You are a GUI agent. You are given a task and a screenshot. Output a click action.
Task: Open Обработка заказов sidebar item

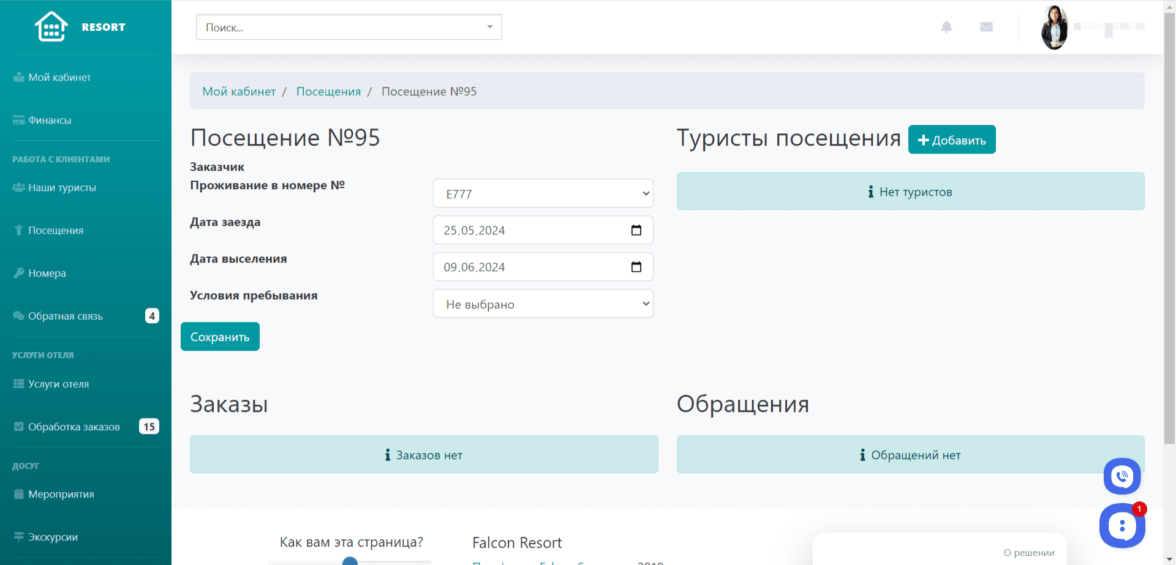73,427
